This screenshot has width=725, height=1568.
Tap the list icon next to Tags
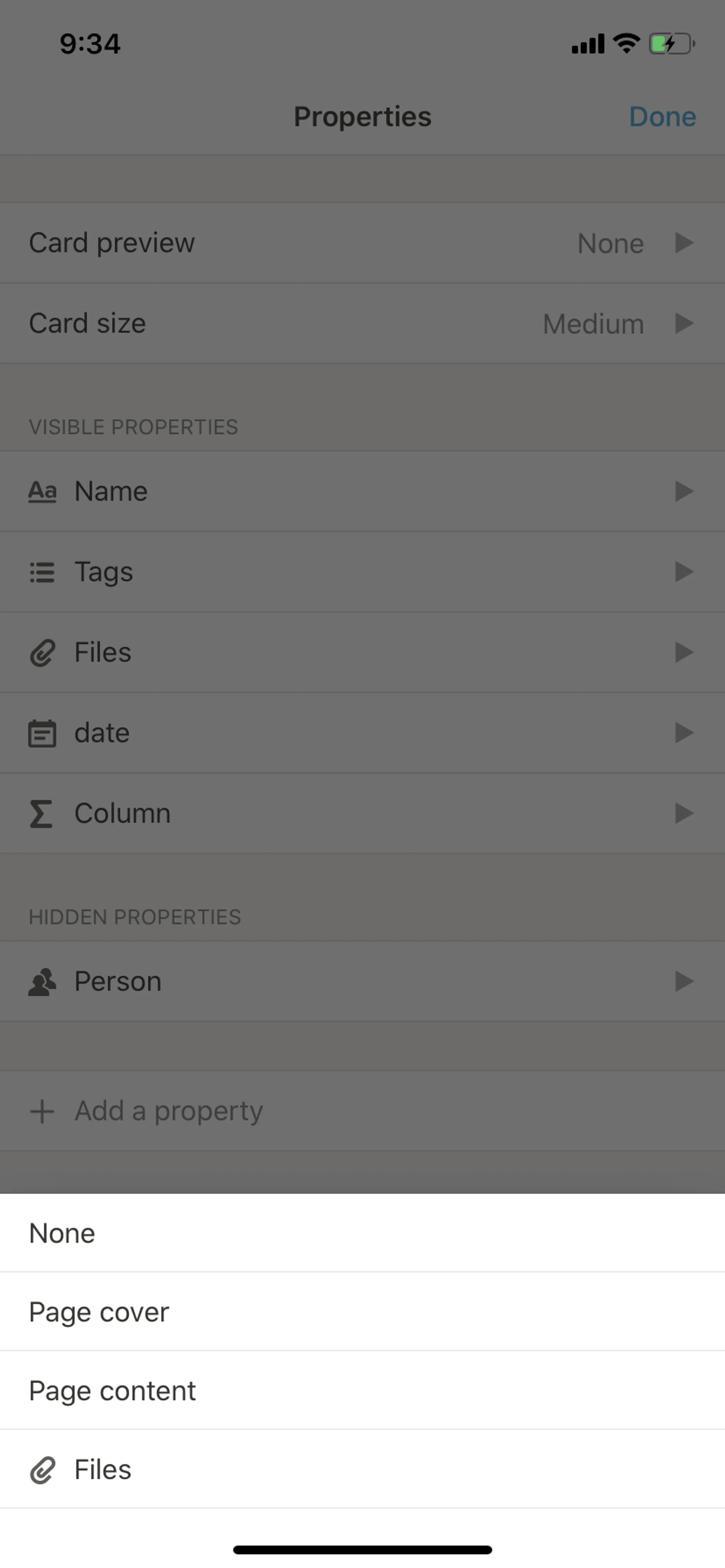42,572
